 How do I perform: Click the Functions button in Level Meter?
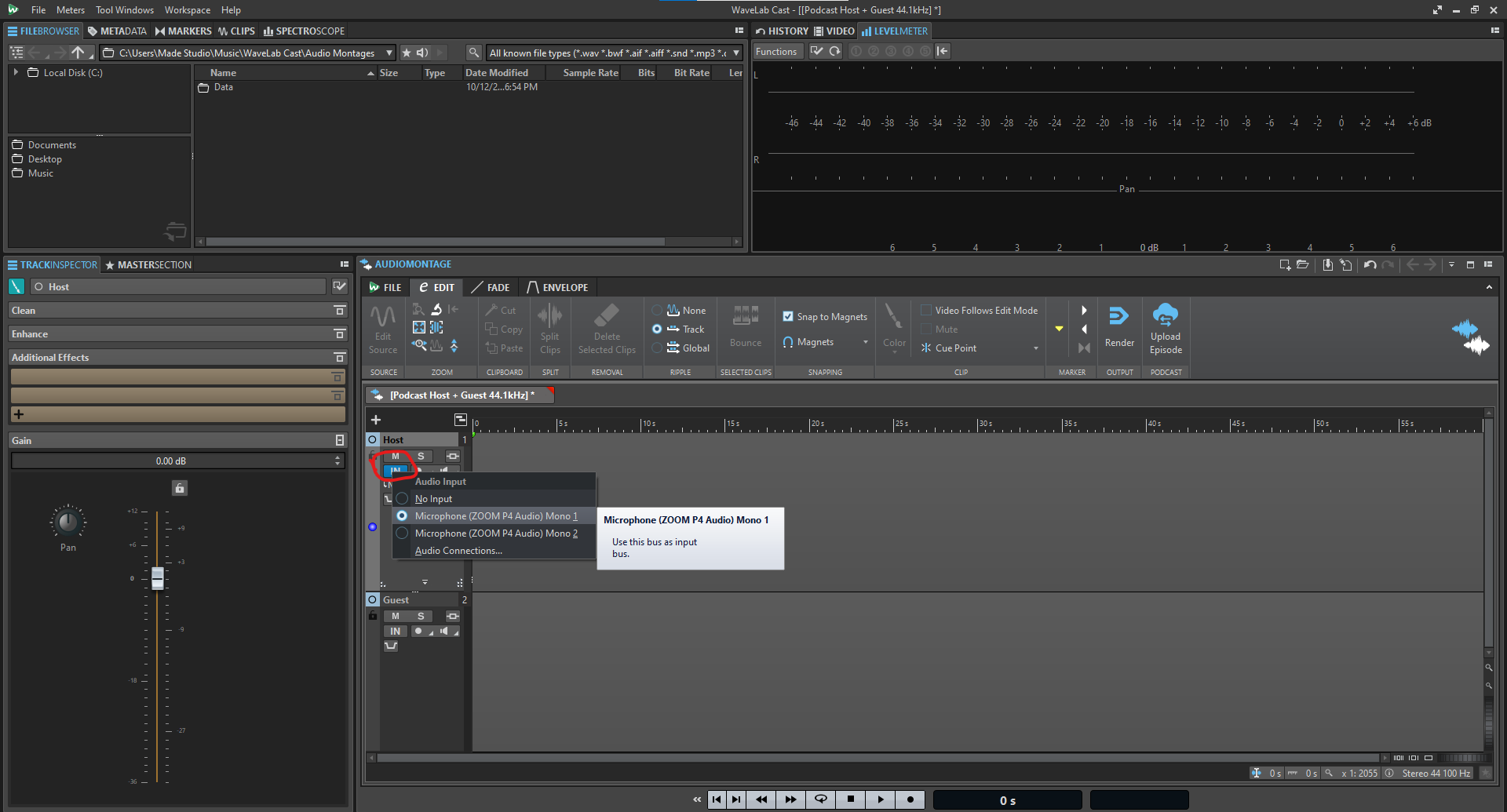click(x=776, y=52)
